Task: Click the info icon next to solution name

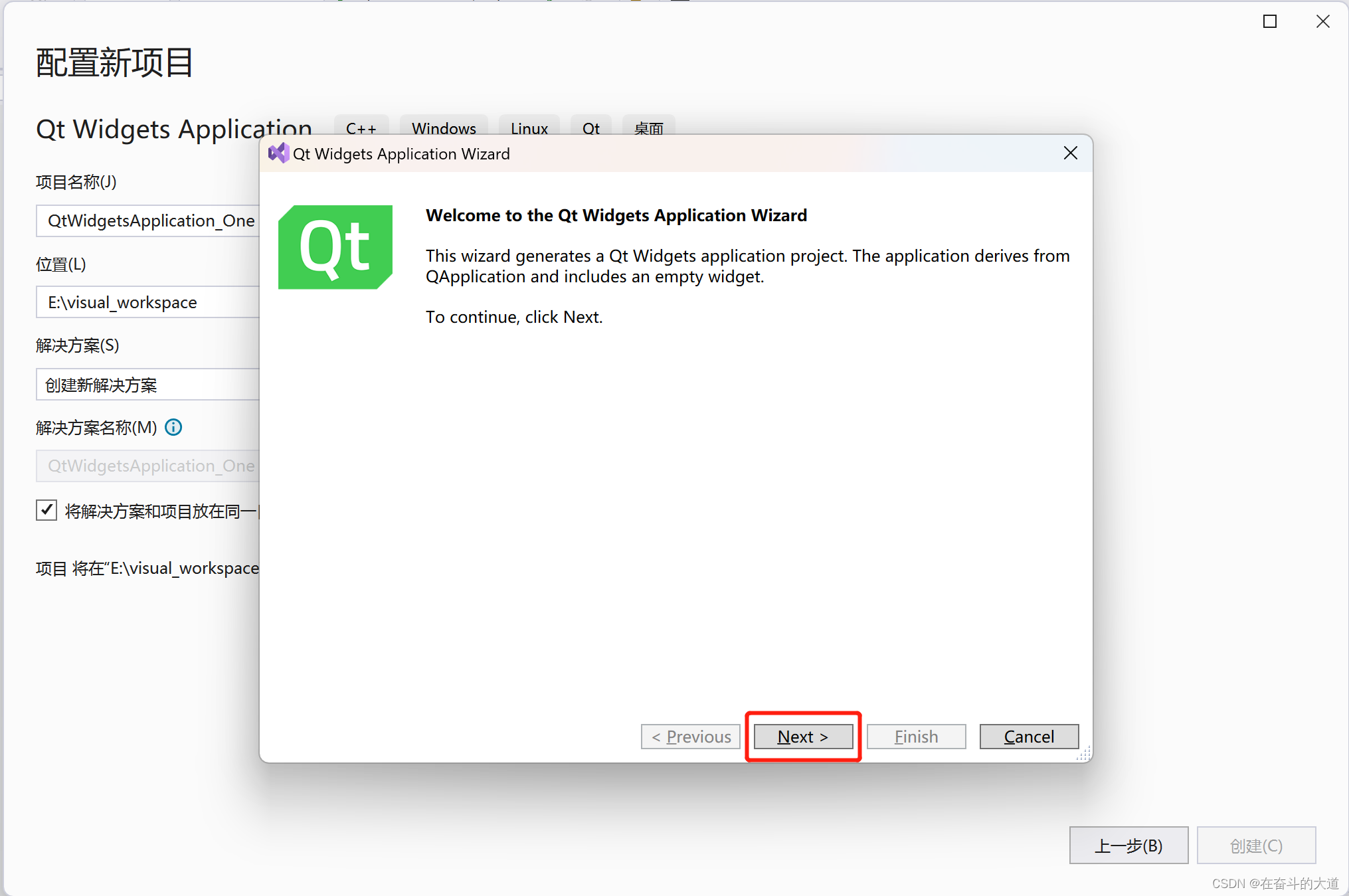Action: click(x=173, y=427)
